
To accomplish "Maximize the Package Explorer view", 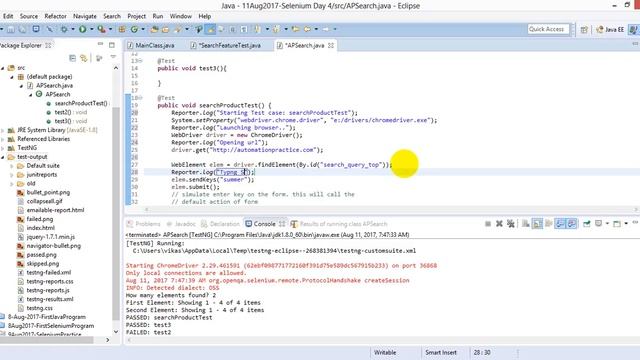I will click(x=112, y=44).
